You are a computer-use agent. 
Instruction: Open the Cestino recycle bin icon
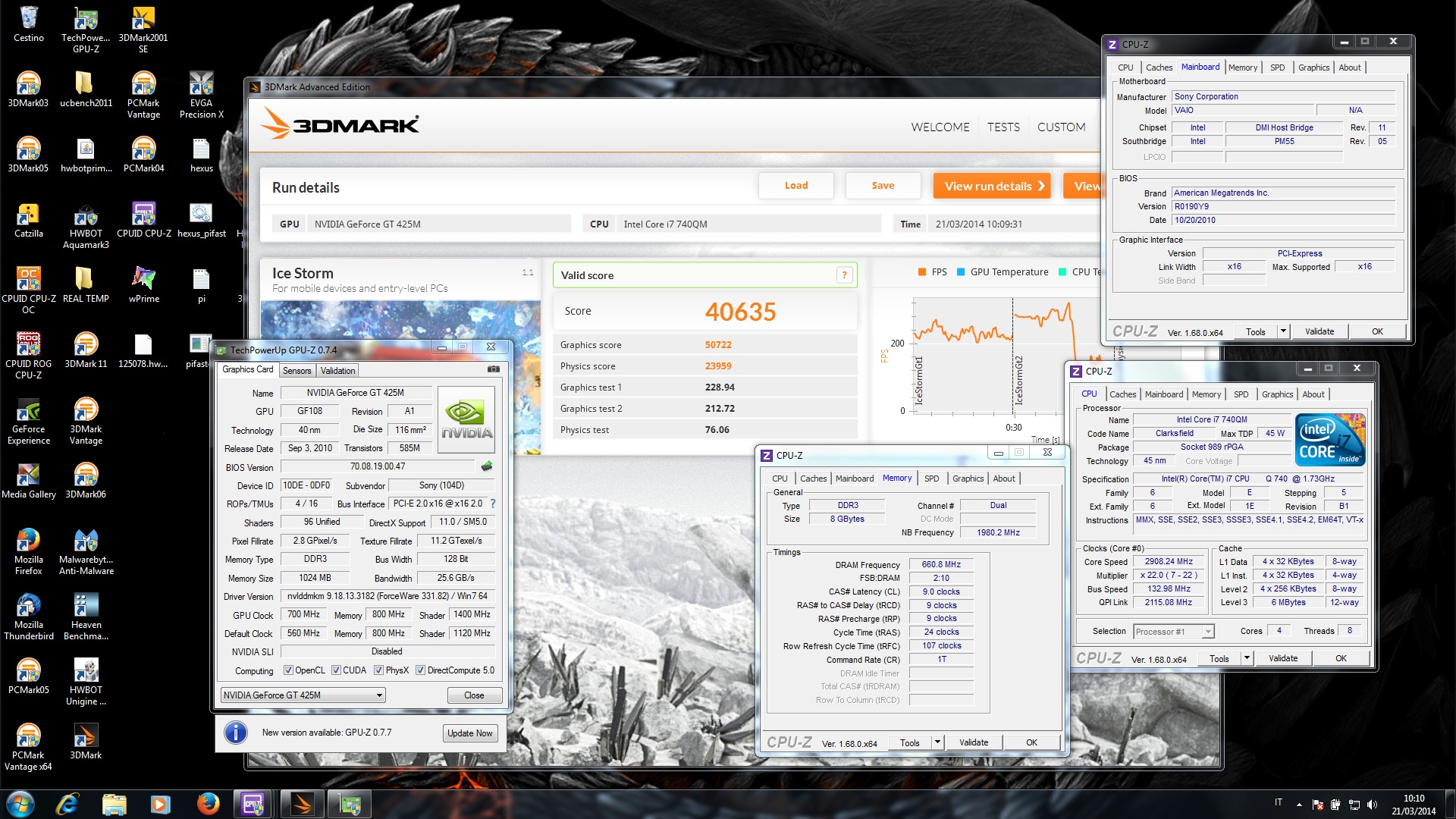[x=29, y=24]
